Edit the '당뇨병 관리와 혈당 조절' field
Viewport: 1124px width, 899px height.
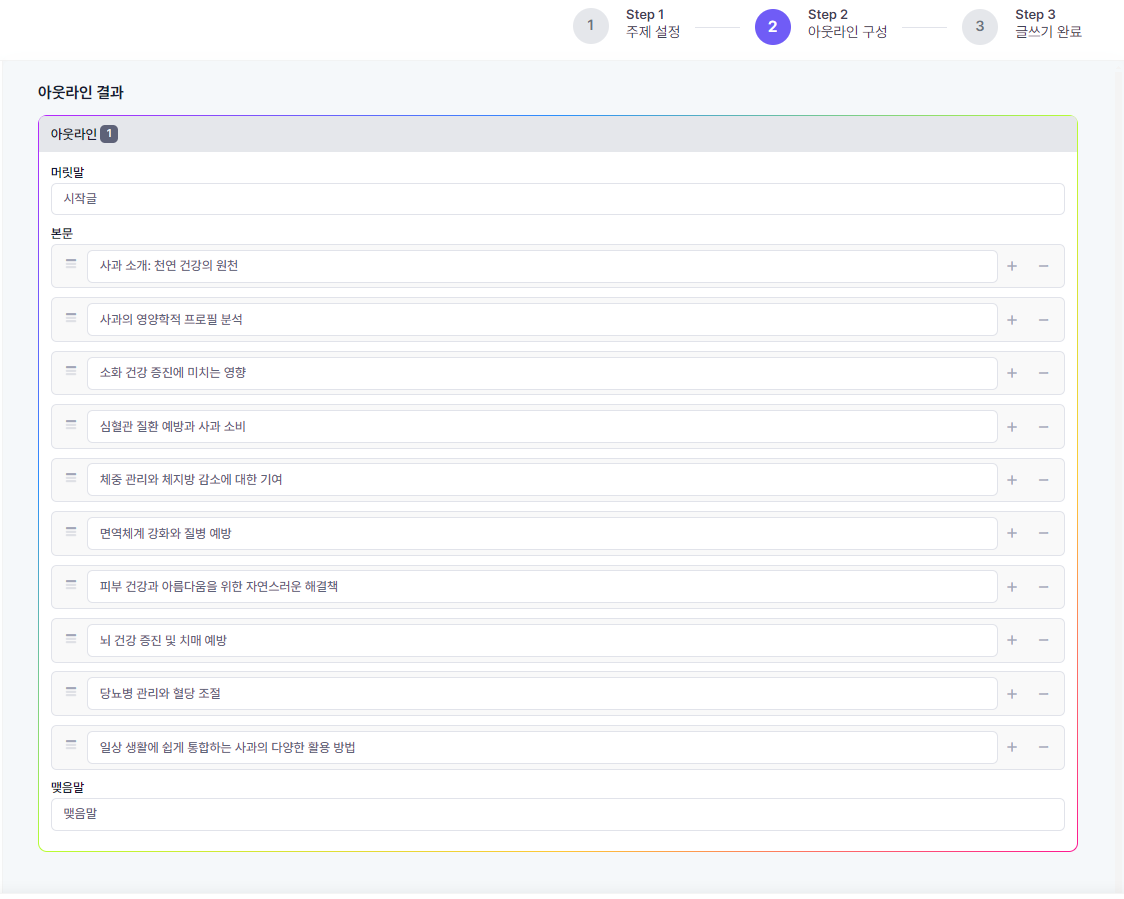[542, 694]
